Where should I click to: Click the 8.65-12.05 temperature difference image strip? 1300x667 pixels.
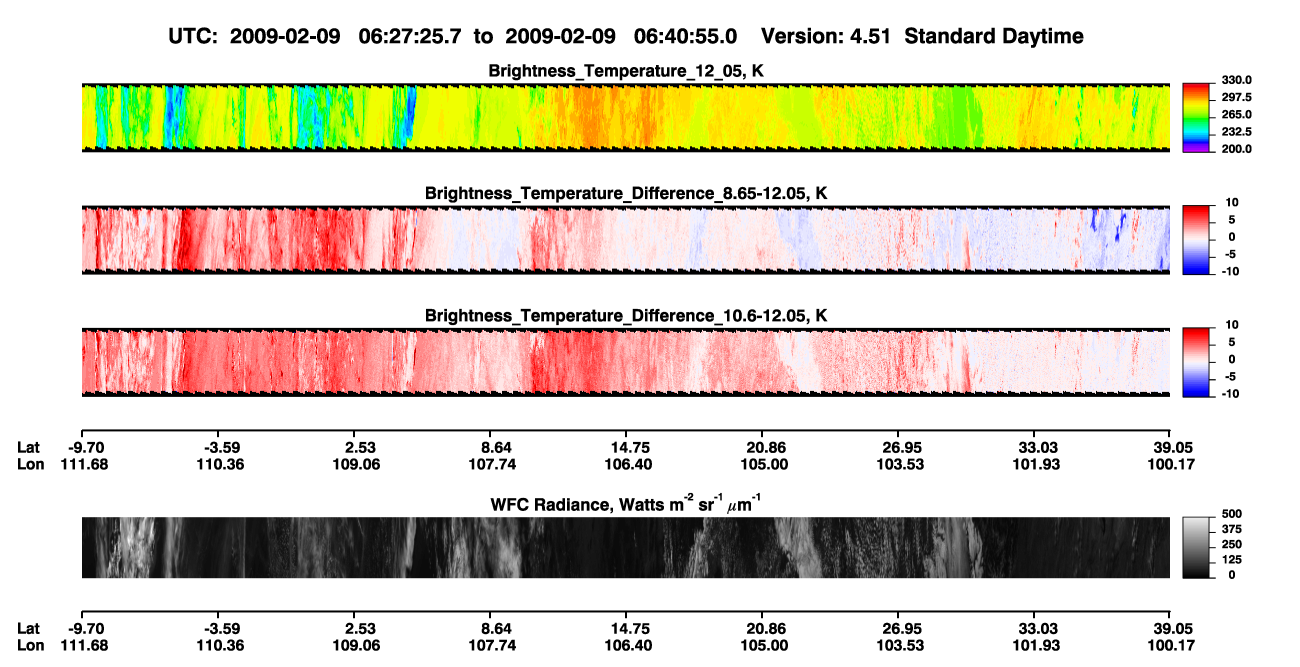coord(625,239)
